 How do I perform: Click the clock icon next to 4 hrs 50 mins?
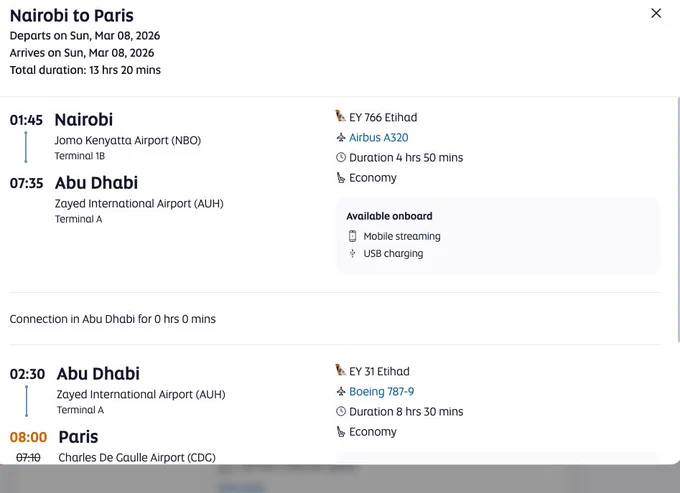pyautogui.click(x=341, y=157)
